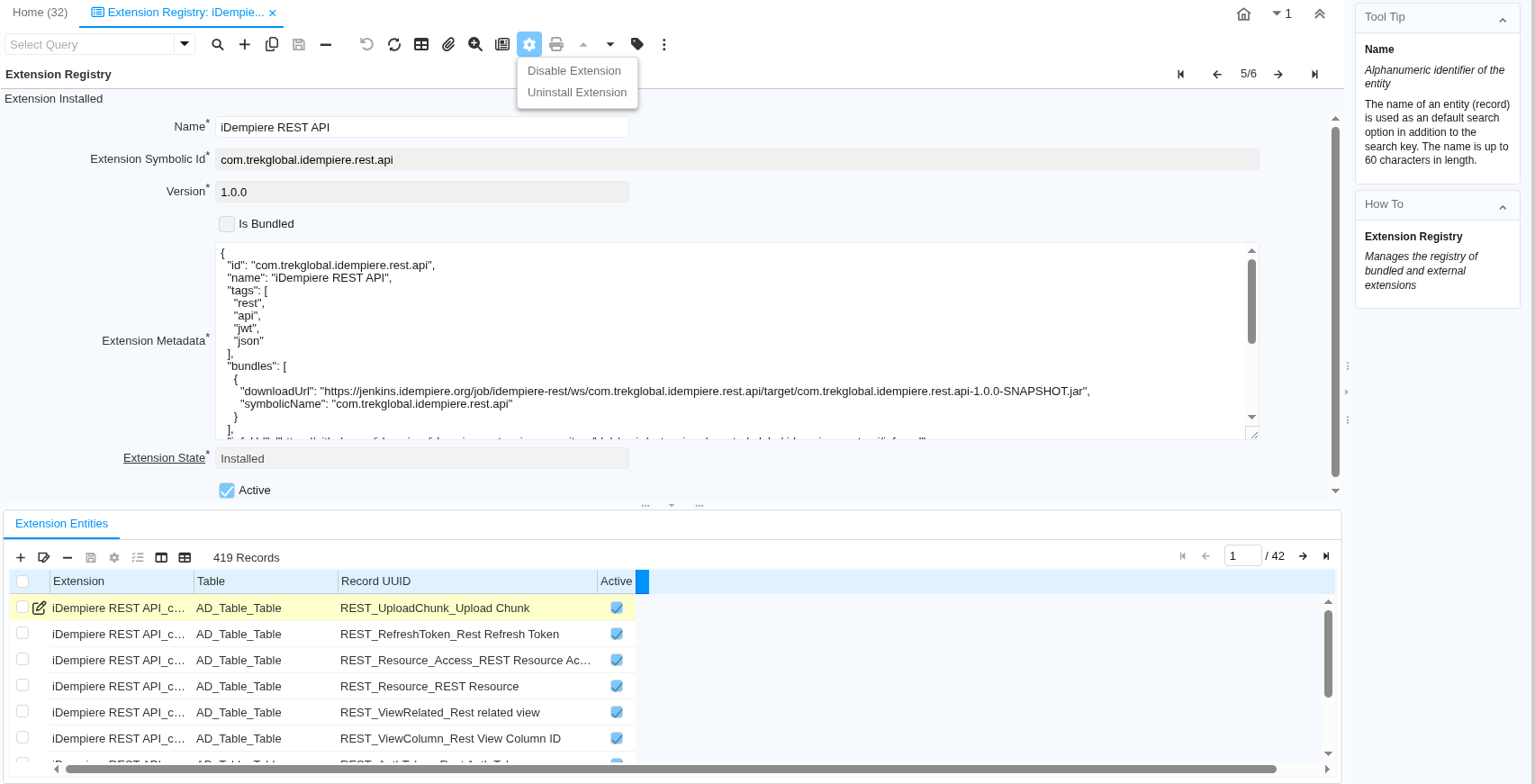1535x784 pixels.
Task: Go to Home via house icon
Action: click(1243, 14)
